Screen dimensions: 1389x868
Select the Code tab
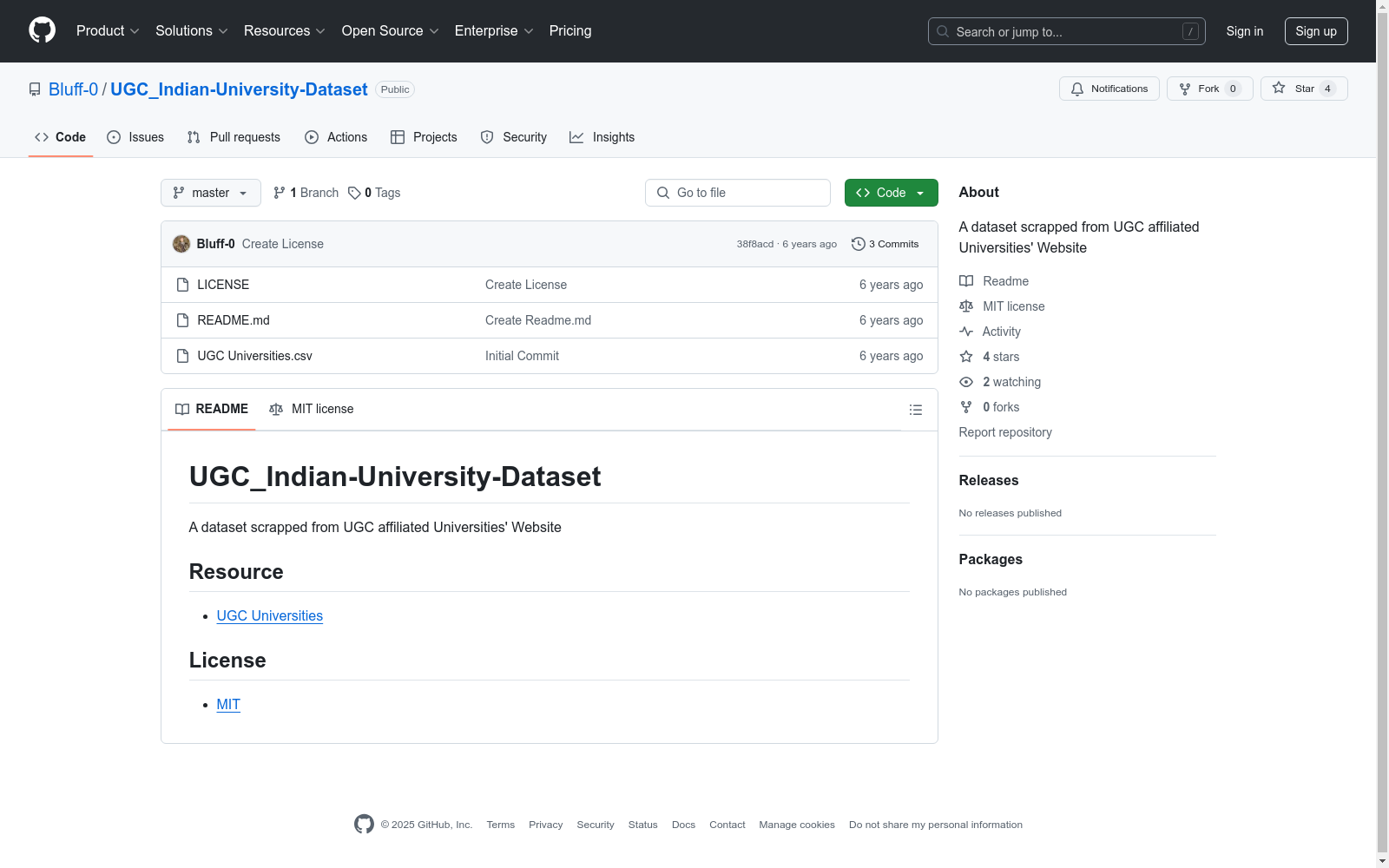(x=61, y=137)
